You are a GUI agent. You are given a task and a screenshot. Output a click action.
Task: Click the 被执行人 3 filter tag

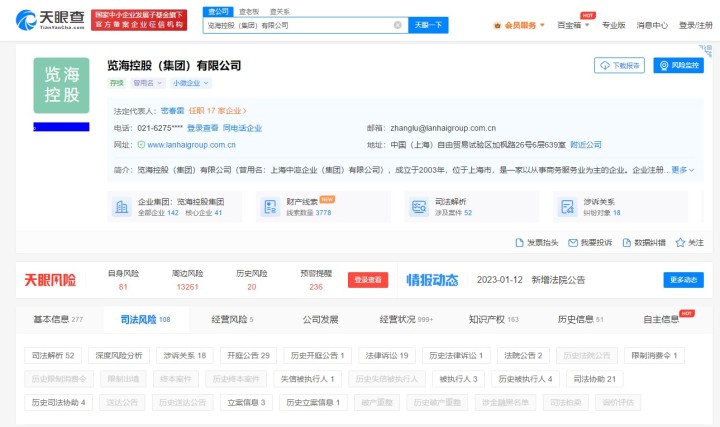pos(458,379)
